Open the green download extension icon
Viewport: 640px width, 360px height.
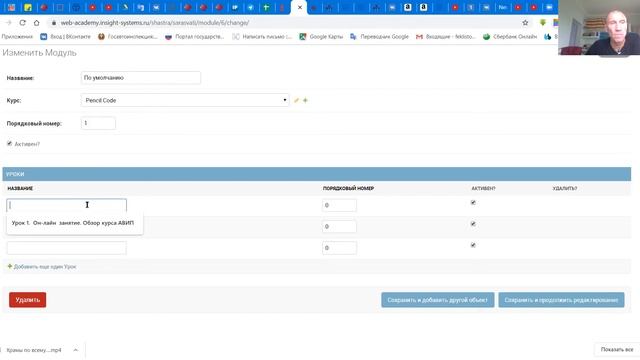coord(542,23)
